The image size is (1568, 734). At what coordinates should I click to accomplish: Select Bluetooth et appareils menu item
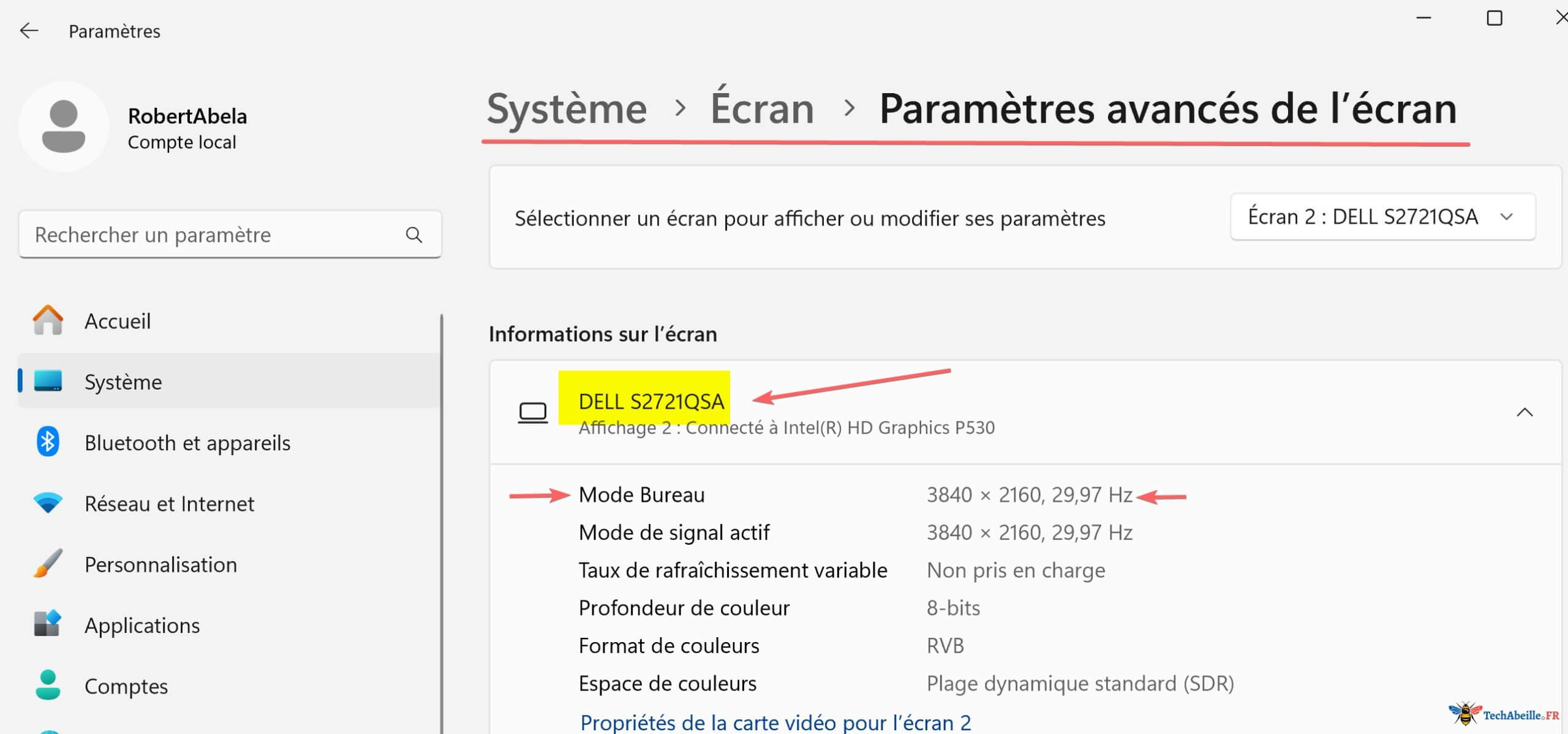click(x=187, y=442)
